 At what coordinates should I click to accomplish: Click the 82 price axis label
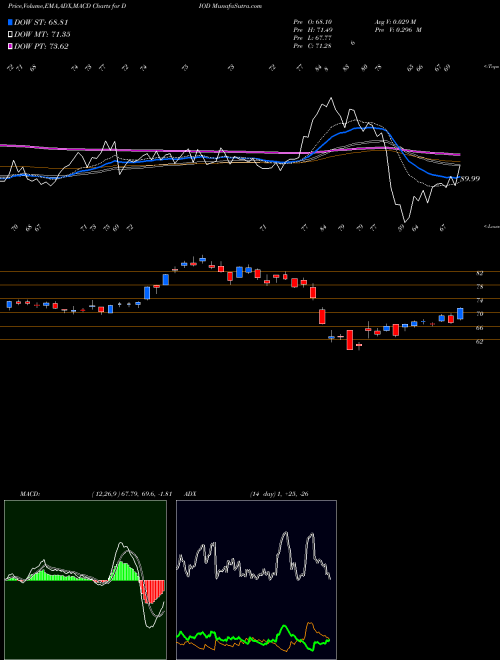click(479, 273)
